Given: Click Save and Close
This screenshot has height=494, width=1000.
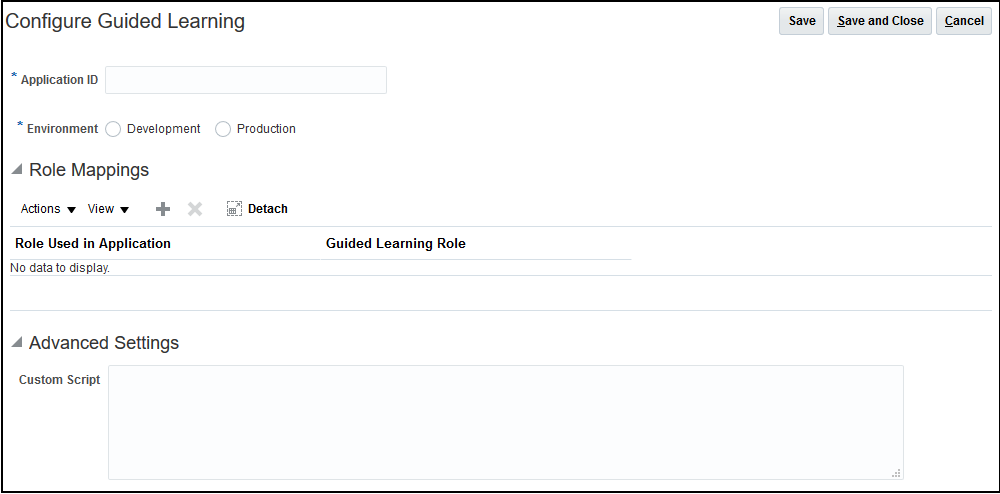Looking at the screenshot, I should (880, 21).
